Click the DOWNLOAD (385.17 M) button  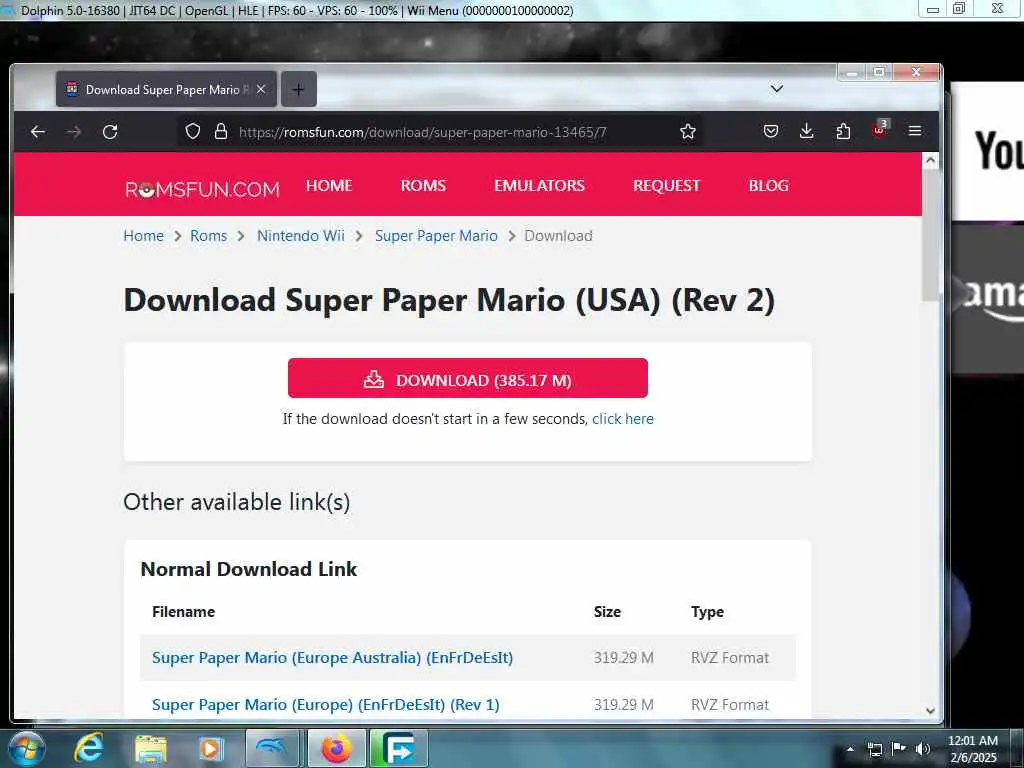pos(468,378)
